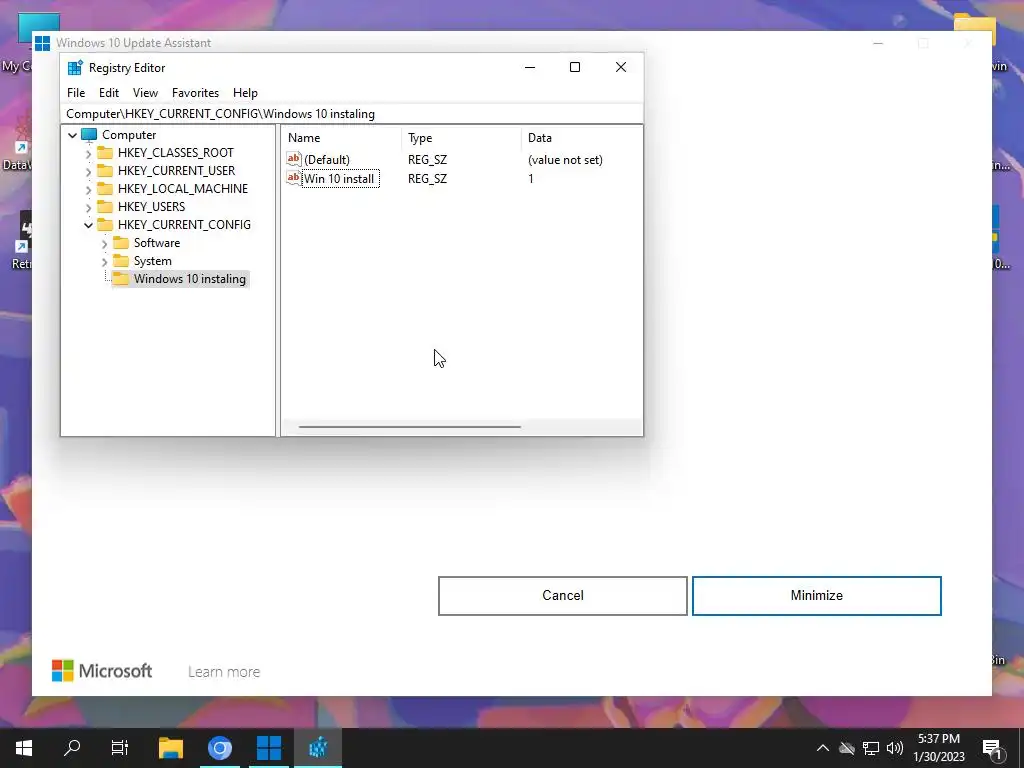The image size is (1024, 768).
Task: Click the Registry Editor title bar icon
Action: click(75, 67)
